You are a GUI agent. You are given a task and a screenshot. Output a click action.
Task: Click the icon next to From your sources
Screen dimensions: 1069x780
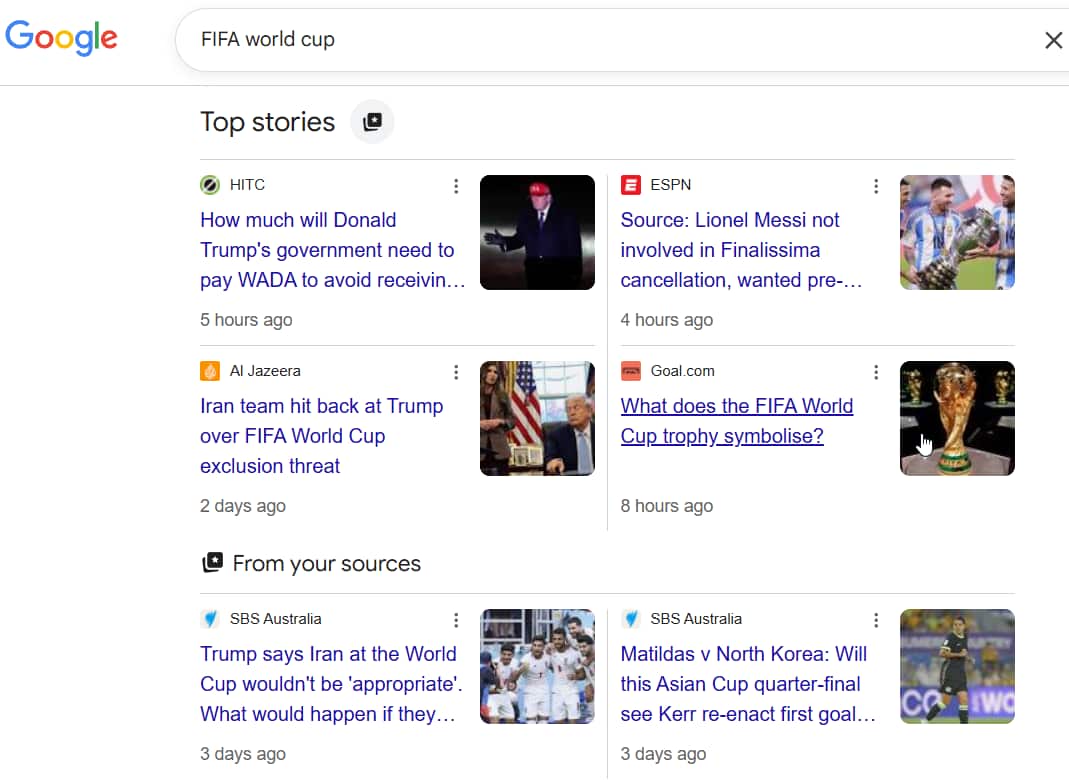213,563
